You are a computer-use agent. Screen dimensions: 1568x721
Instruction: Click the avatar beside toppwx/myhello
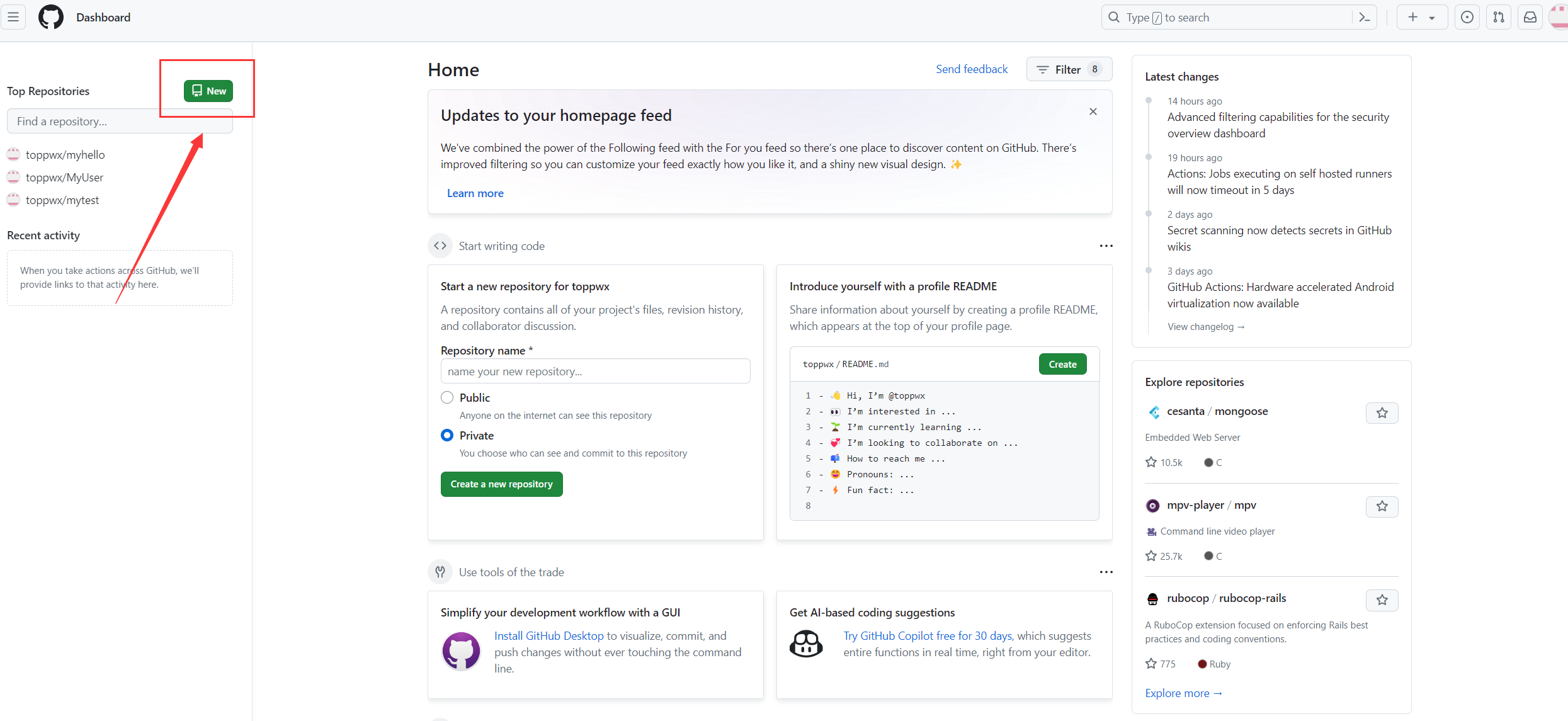(13, 154)
